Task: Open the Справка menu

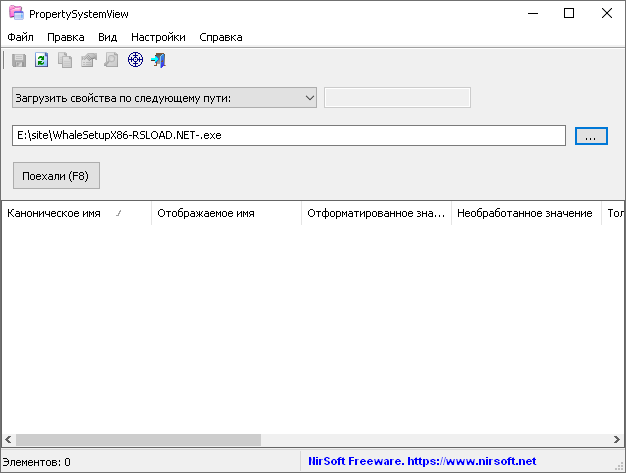Action: [x=221, y=37]
